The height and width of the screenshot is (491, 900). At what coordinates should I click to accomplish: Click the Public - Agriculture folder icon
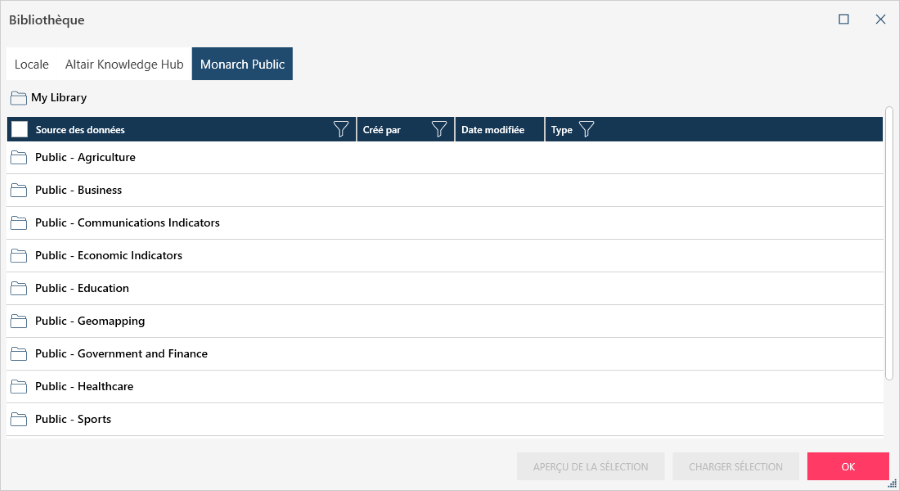pyautogui.click(x=18, y=157)
